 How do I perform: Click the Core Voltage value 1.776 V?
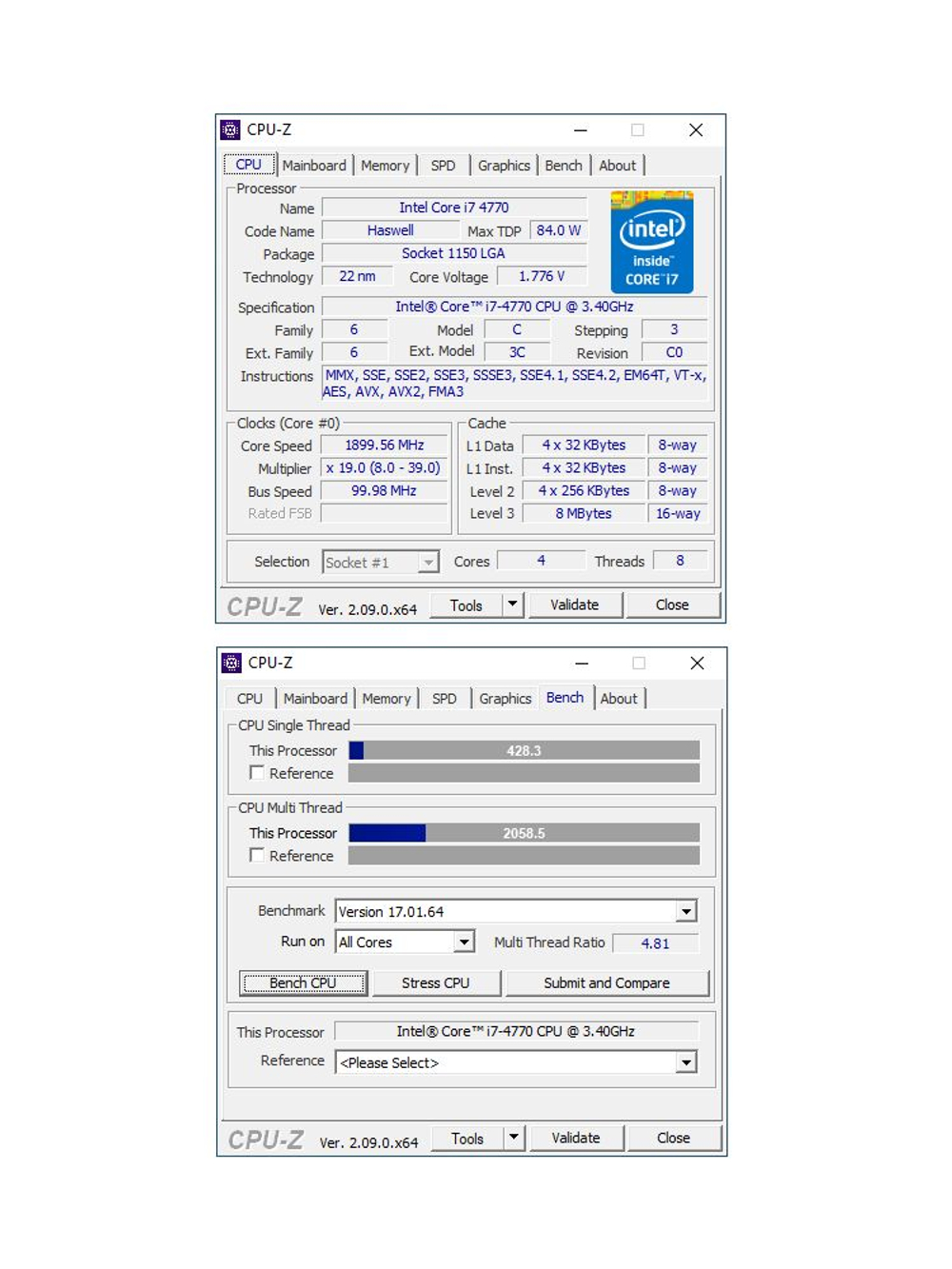click(x=542, y=276)
